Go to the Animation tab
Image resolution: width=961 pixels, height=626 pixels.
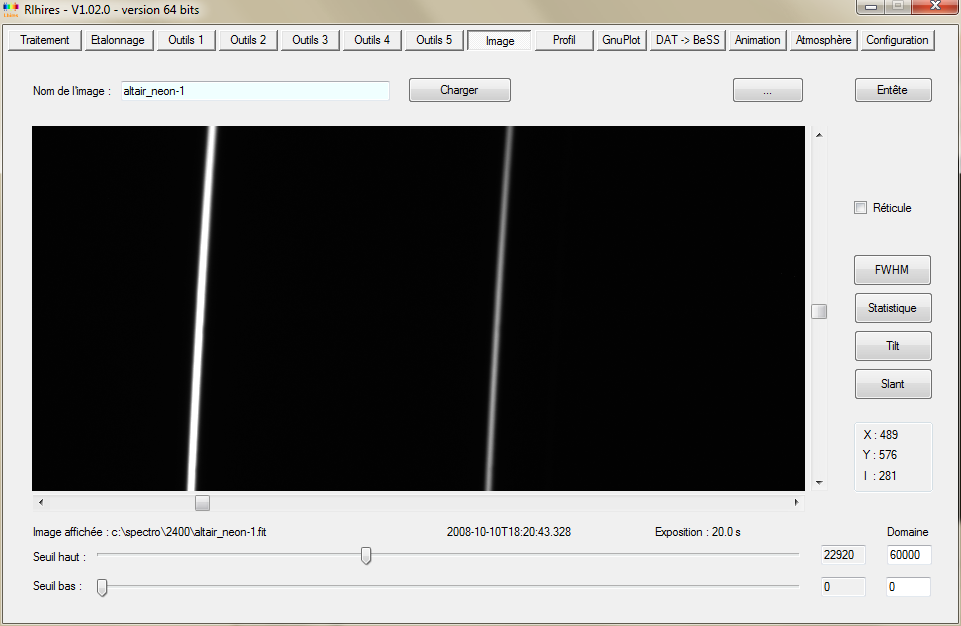pyautogui.click(x=758, y=40)
